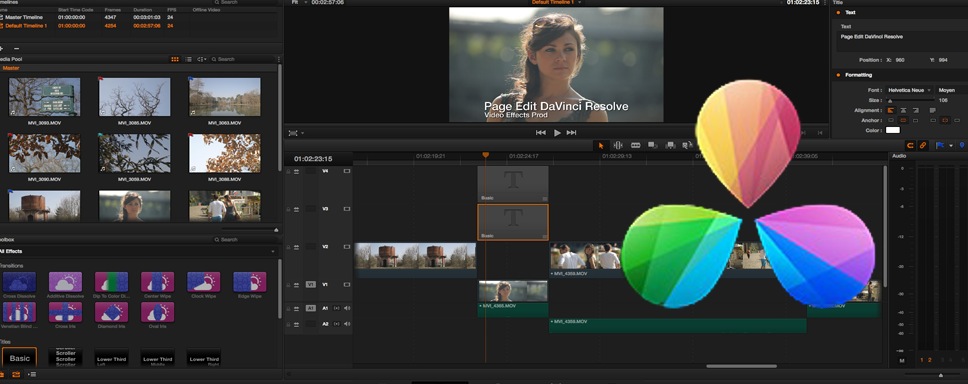Select the Basic title generator
968x384 pixels.
click(x=20, y=357)
